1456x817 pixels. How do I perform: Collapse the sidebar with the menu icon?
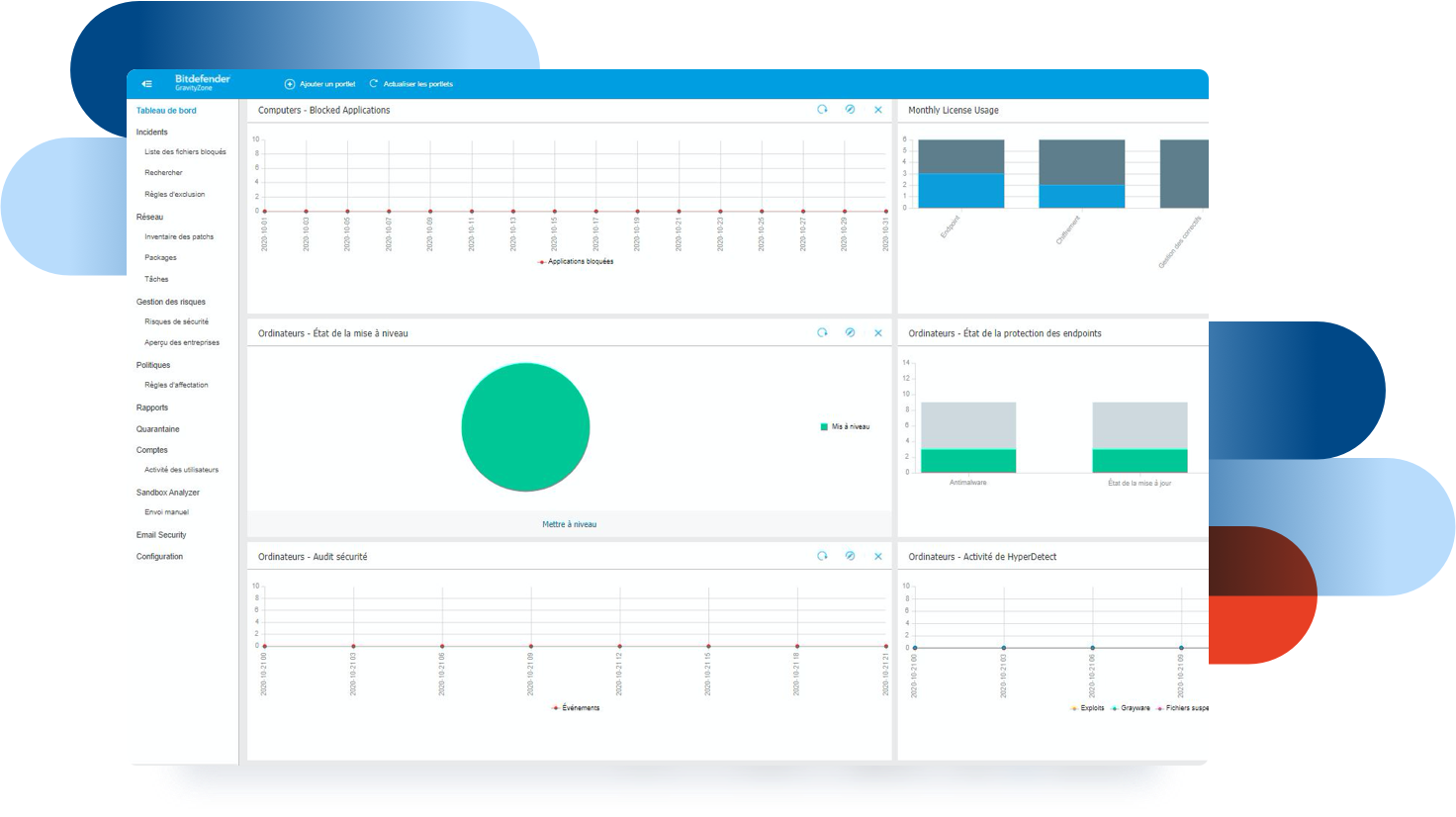coord(146,84)
